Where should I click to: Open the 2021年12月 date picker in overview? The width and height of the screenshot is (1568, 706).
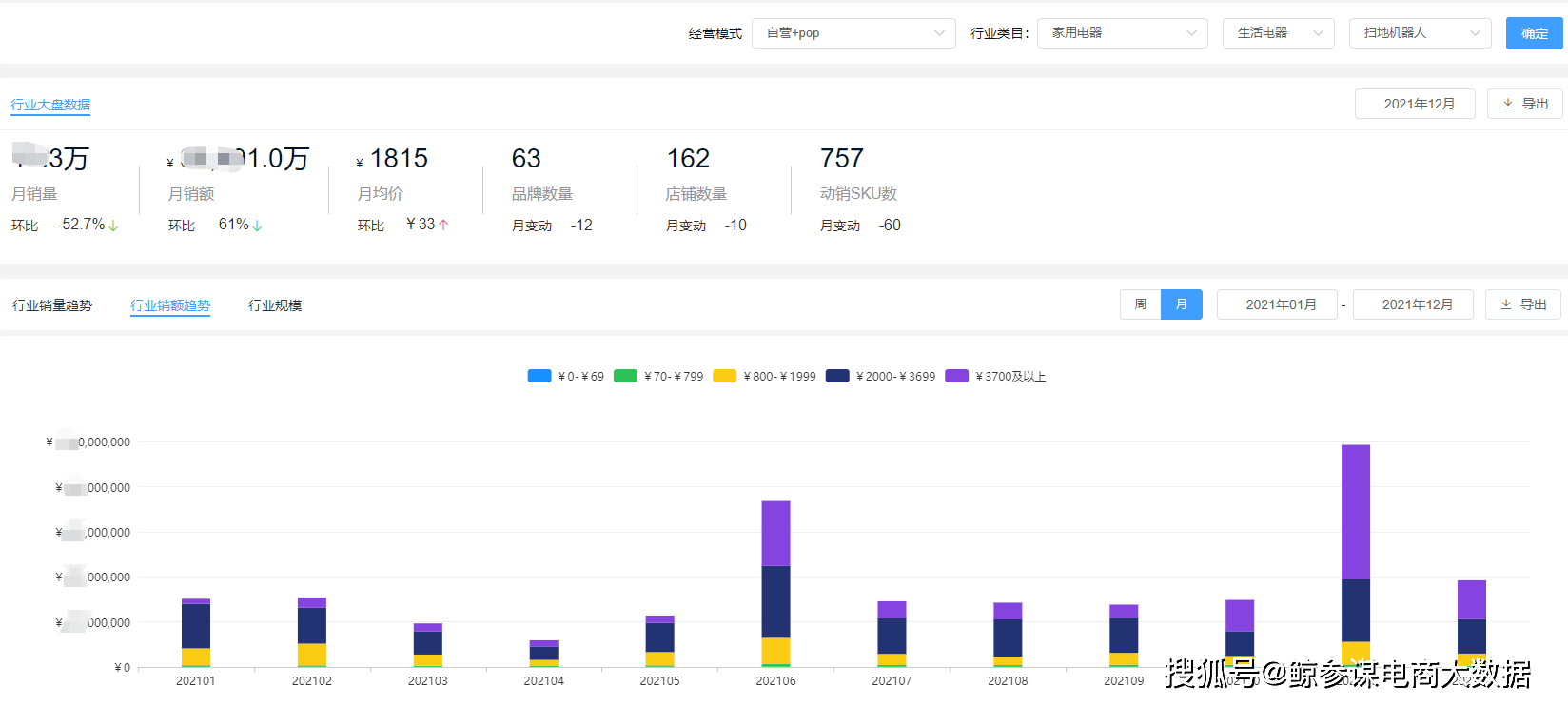(1415, 104)
